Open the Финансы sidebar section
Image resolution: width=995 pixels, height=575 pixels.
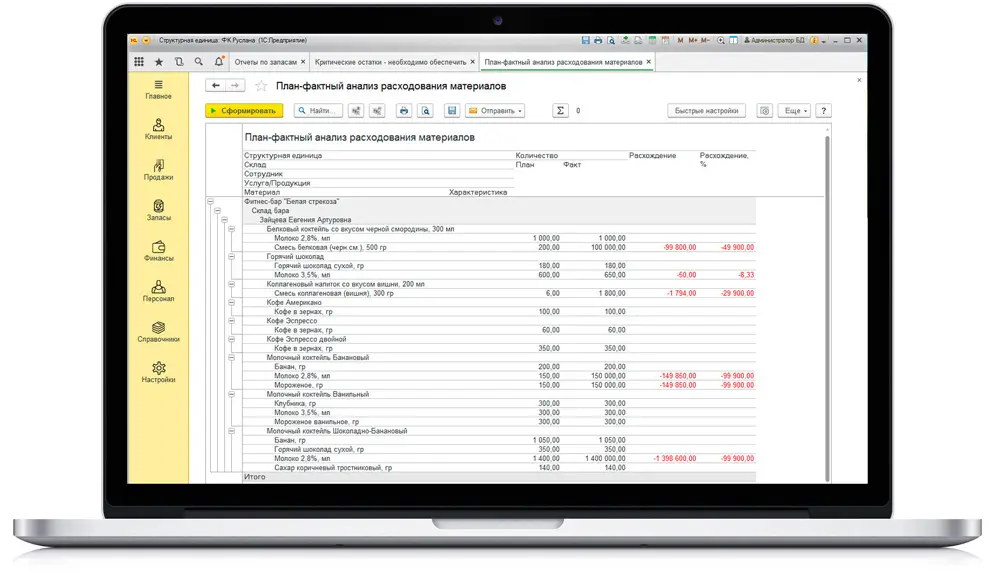pyautogui.click(x=158, y=251)
